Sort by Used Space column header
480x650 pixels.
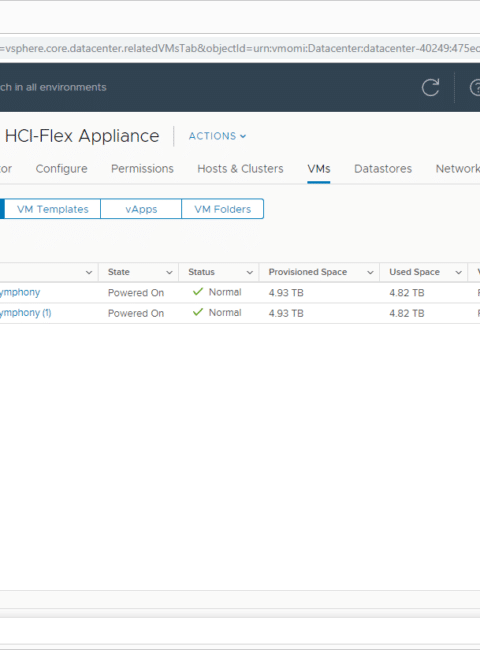(x=414, y=272)
